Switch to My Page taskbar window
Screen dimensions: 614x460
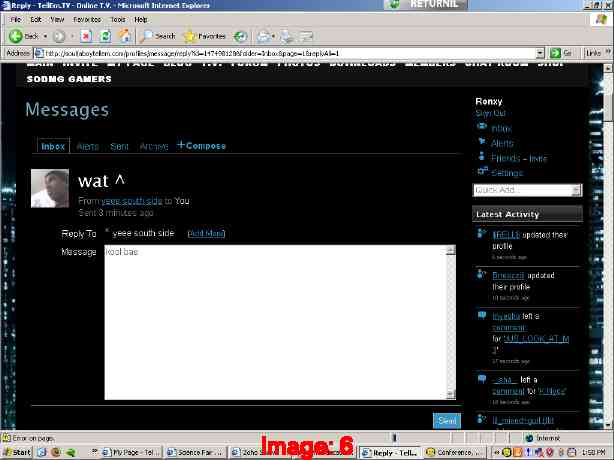(131, 453)
